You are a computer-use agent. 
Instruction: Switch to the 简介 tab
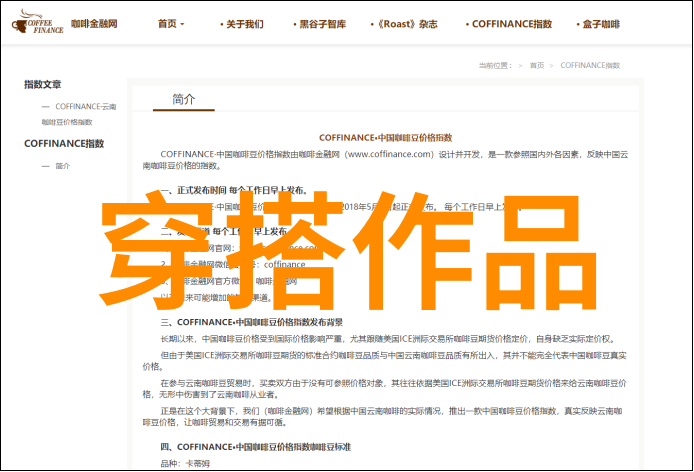click(x=184, y=100)
